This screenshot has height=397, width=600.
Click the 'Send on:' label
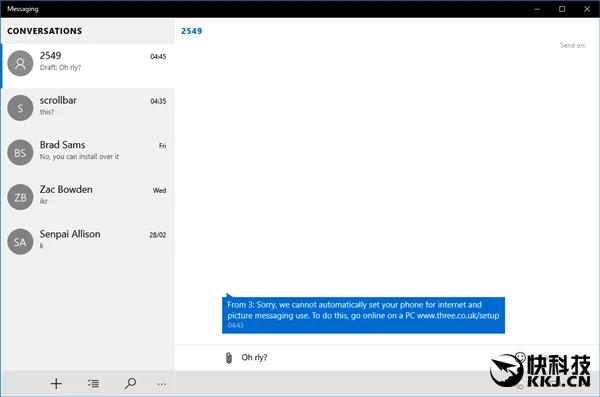click(x=573, y=45)
